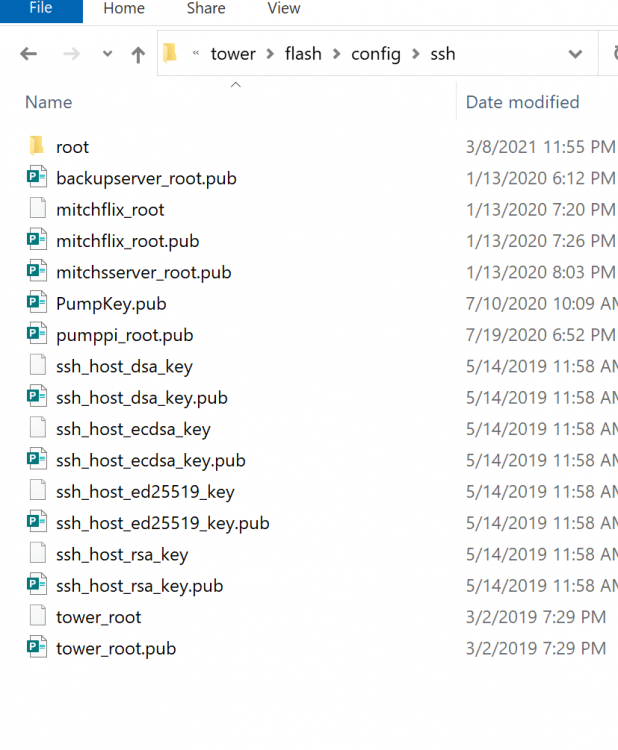618x750 pixels.
Task: Select ssh_host_ed25519_key blank file icon
Action: [38, 491]
